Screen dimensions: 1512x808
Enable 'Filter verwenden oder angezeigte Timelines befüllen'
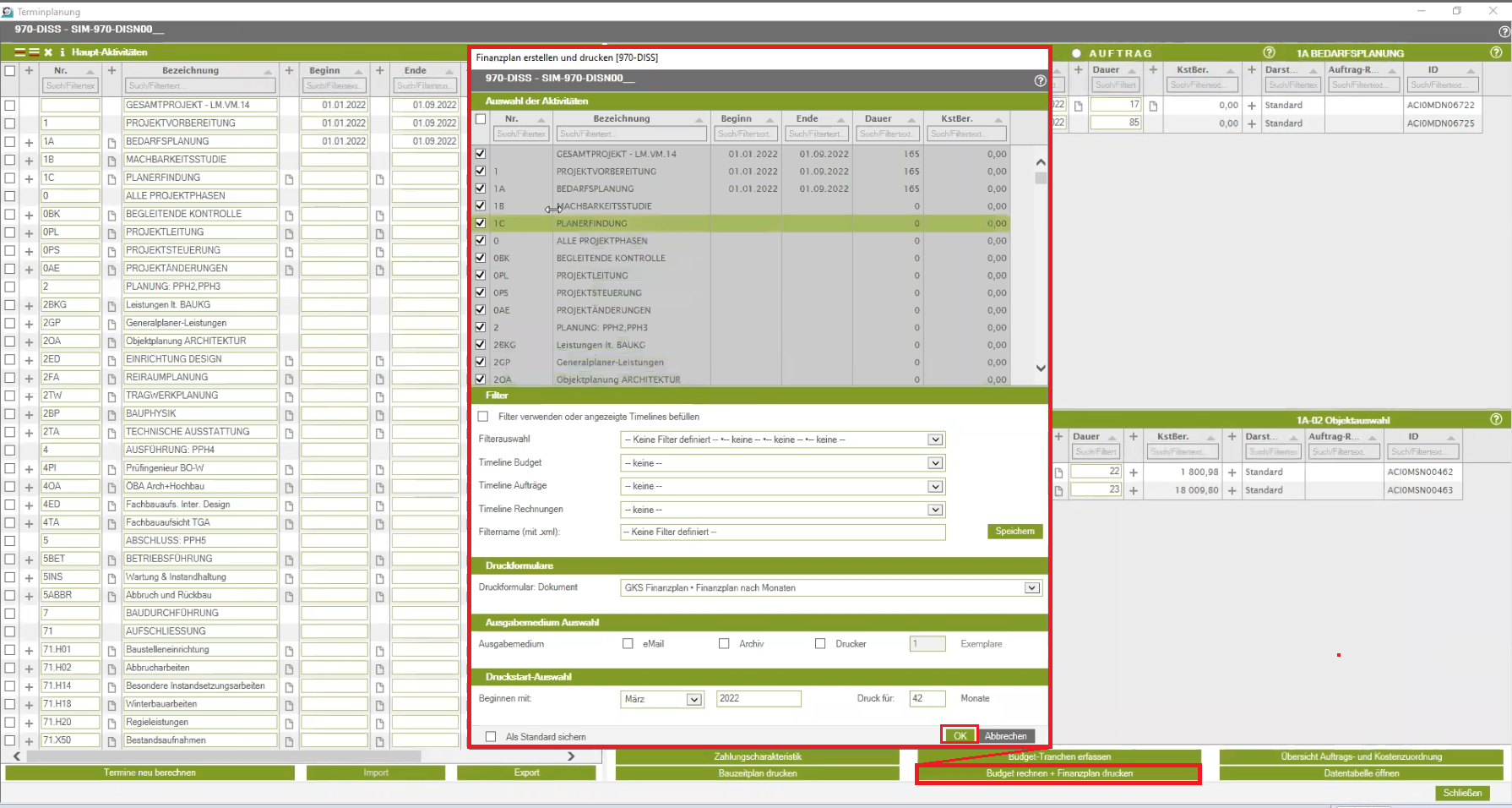[483, 417]
